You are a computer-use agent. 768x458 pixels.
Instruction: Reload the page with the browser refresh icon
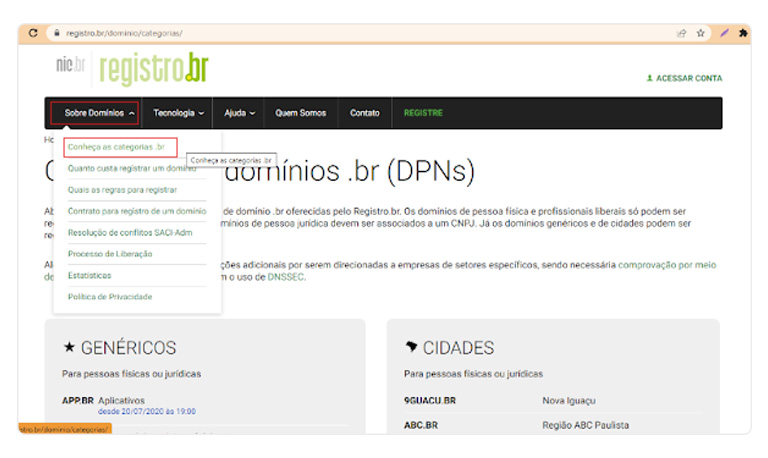tap(33, 33)
